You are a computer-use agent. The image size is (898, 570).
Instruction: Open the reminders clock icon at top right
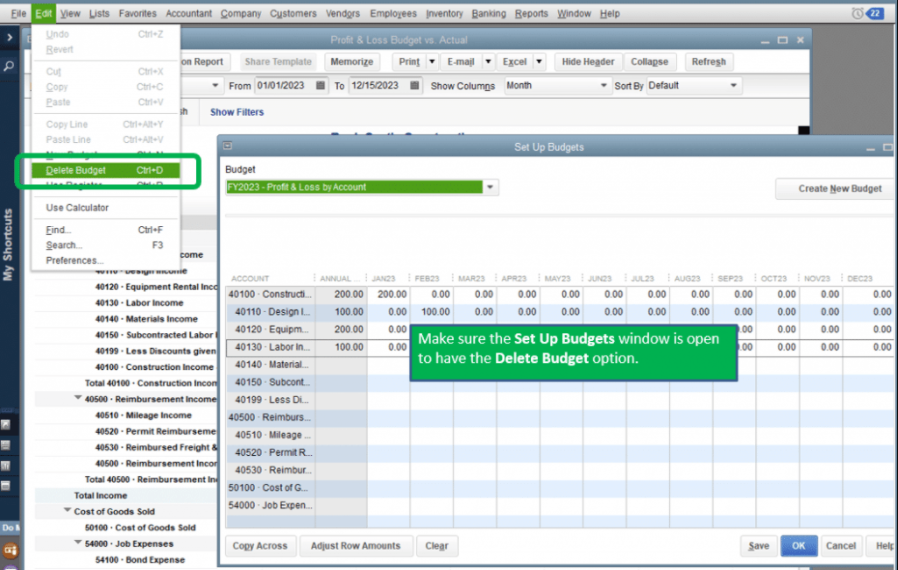point(857,13)
